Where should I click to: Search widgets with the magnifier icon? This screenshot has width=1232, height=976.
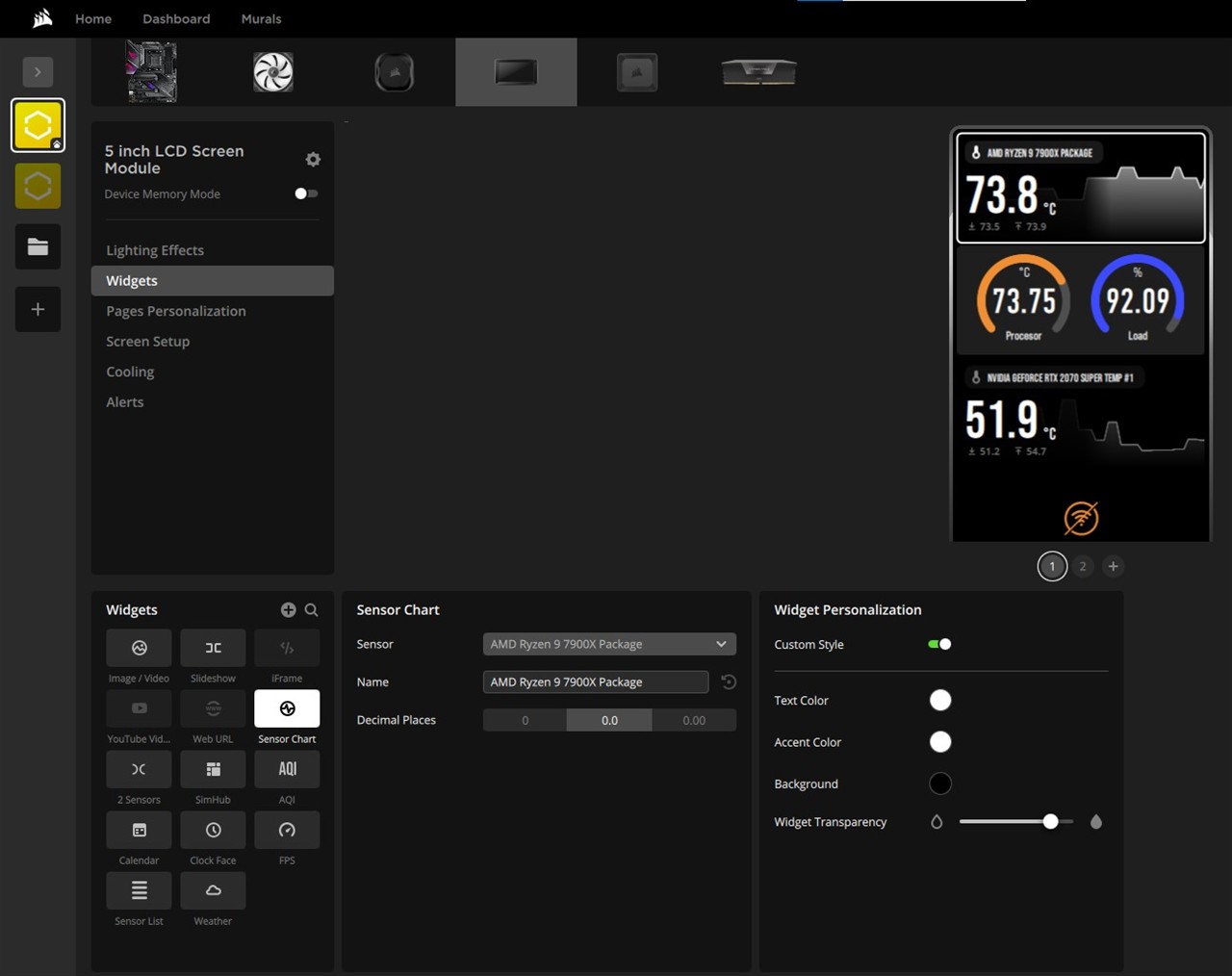click(x=311, y=610)
